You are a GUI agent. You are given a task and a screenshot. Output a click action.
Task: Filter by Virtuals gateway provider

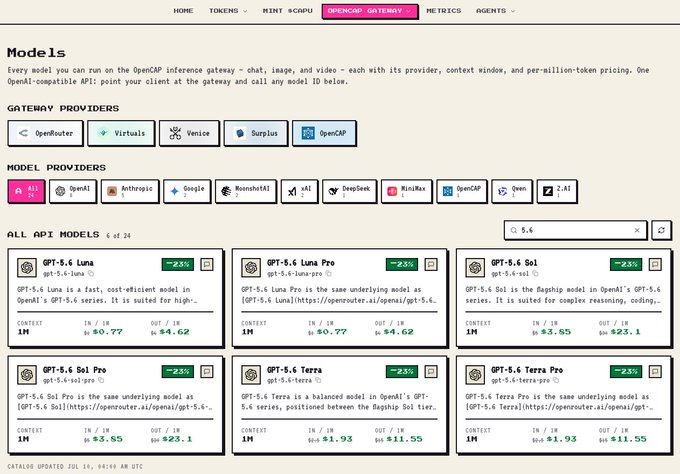pos(121,133)
